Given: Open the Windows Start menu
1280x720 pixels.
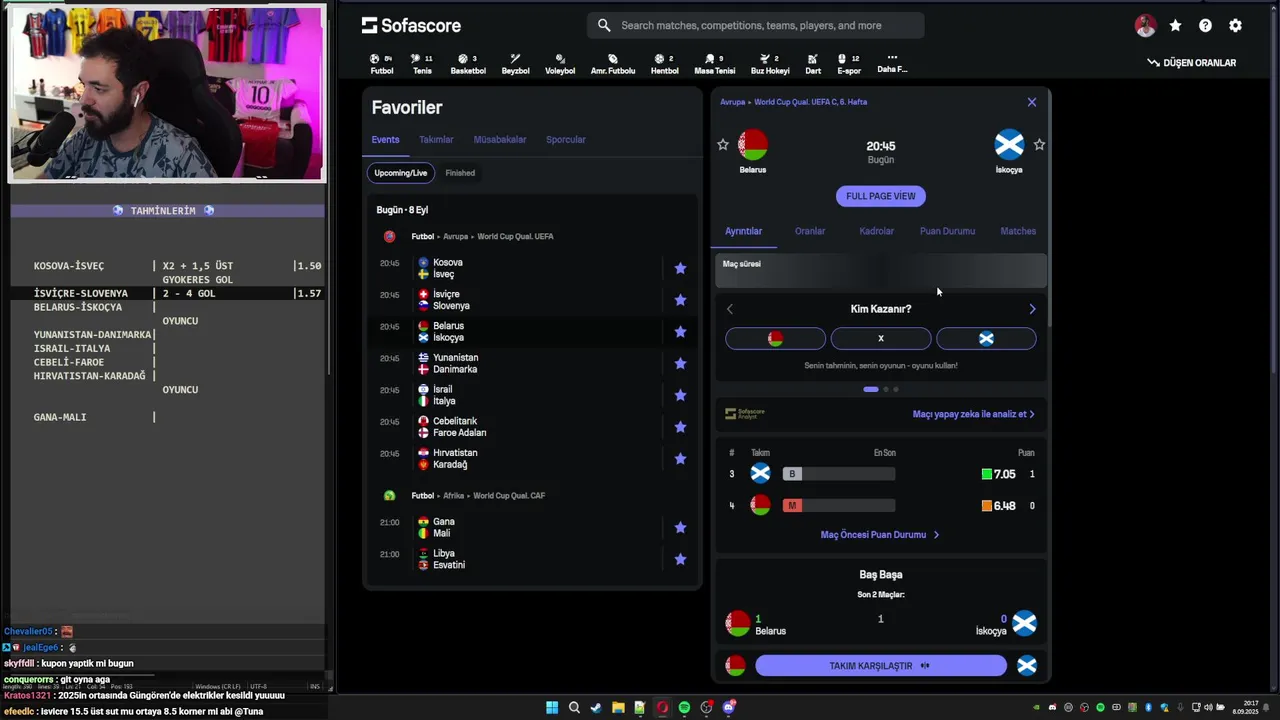Looking at the screenshot, I should [x=552, y=708].
